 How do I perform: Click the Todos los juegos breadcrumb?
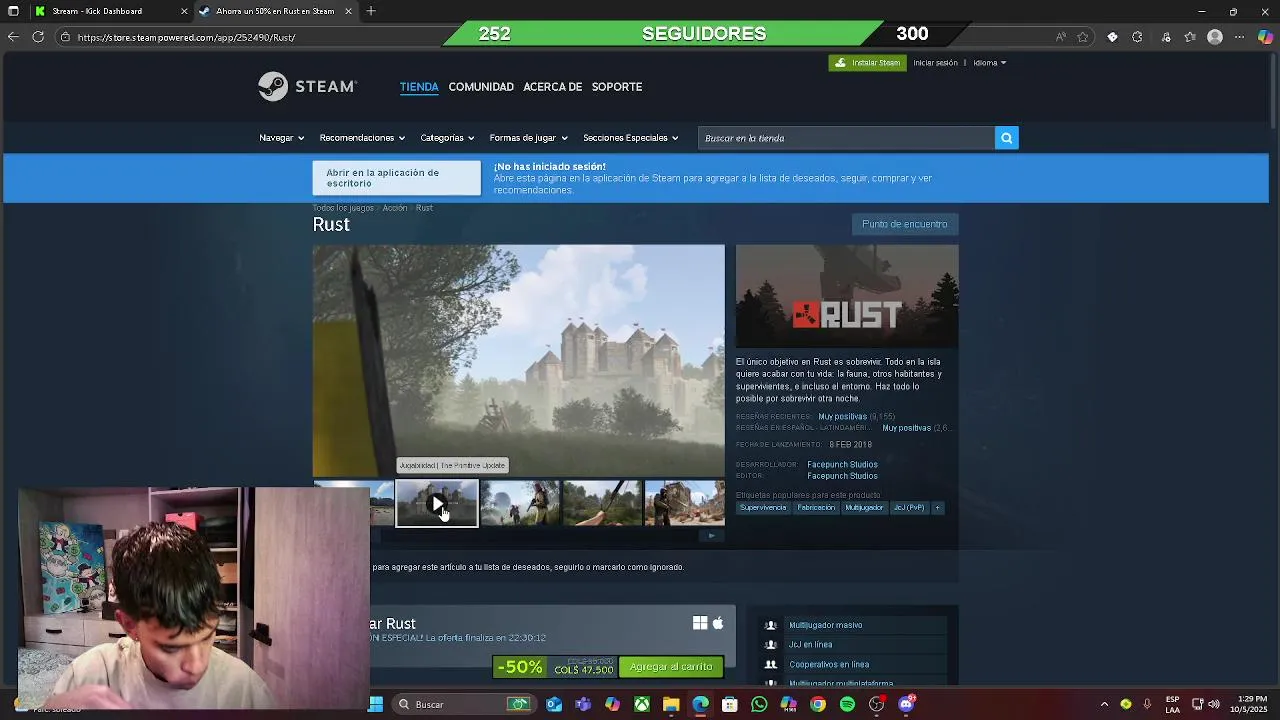pos(343,208)
